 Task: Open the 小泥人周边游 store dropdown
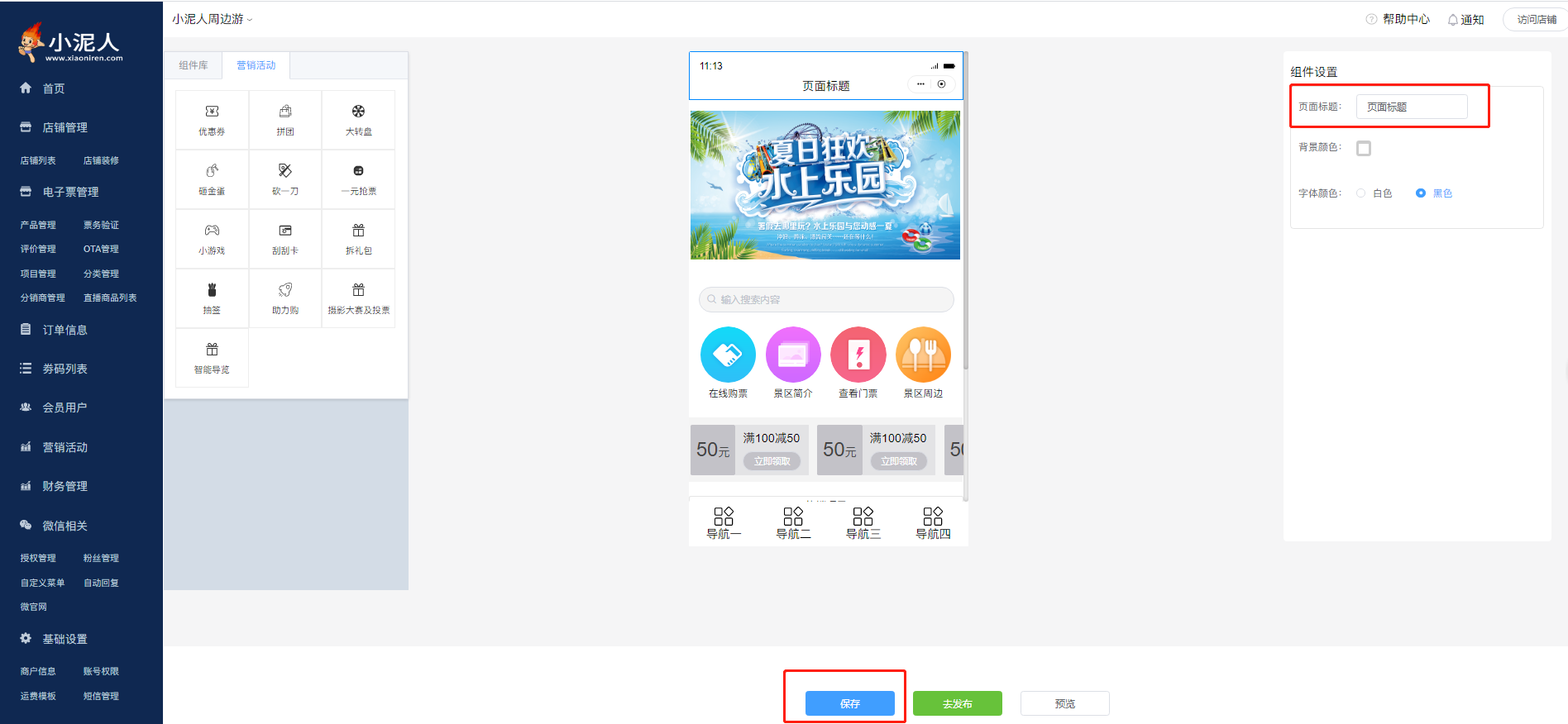[x=212, y=19]
